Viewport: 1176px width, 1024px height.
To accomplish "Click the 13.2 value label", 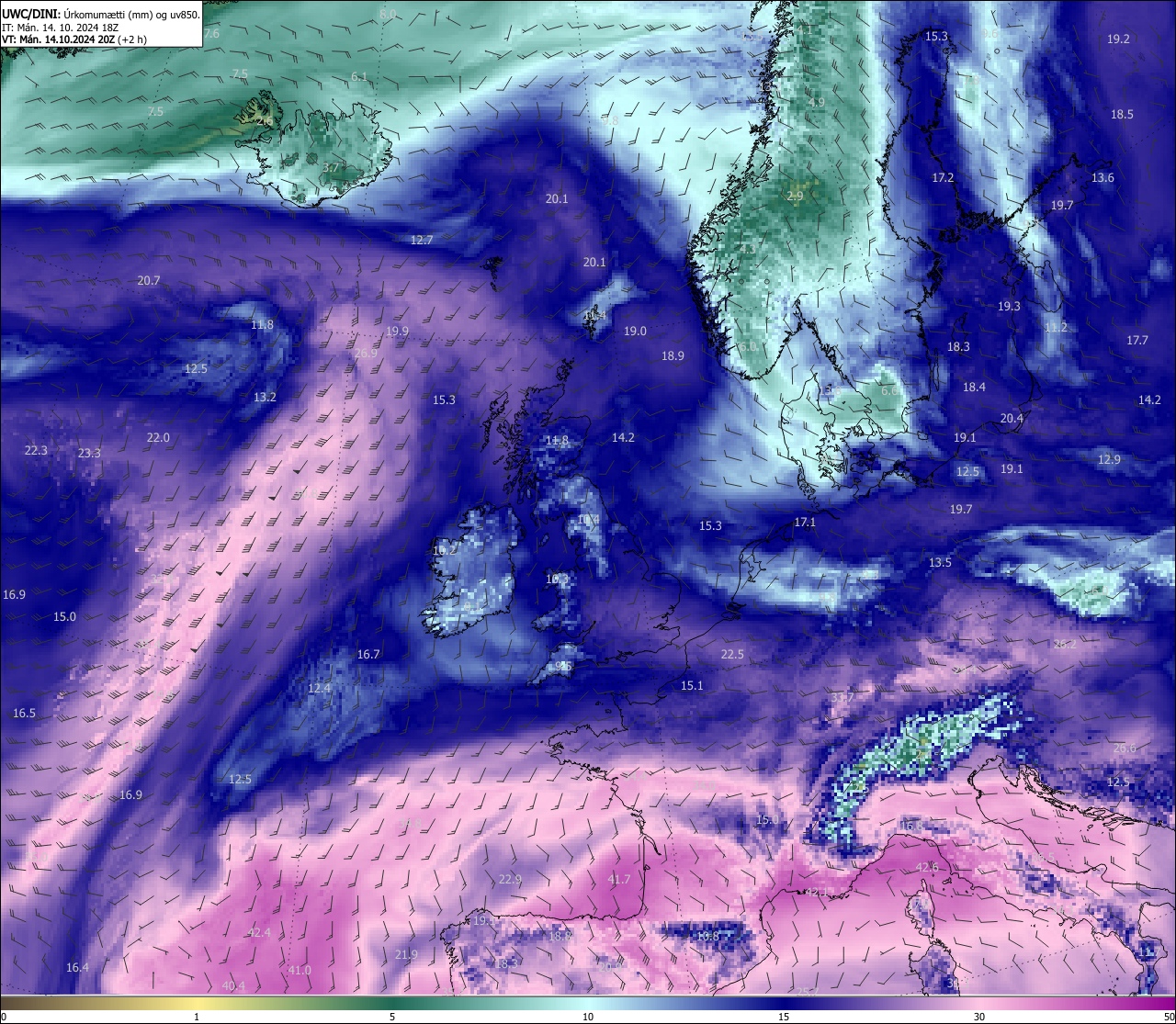I will point(265,397).
